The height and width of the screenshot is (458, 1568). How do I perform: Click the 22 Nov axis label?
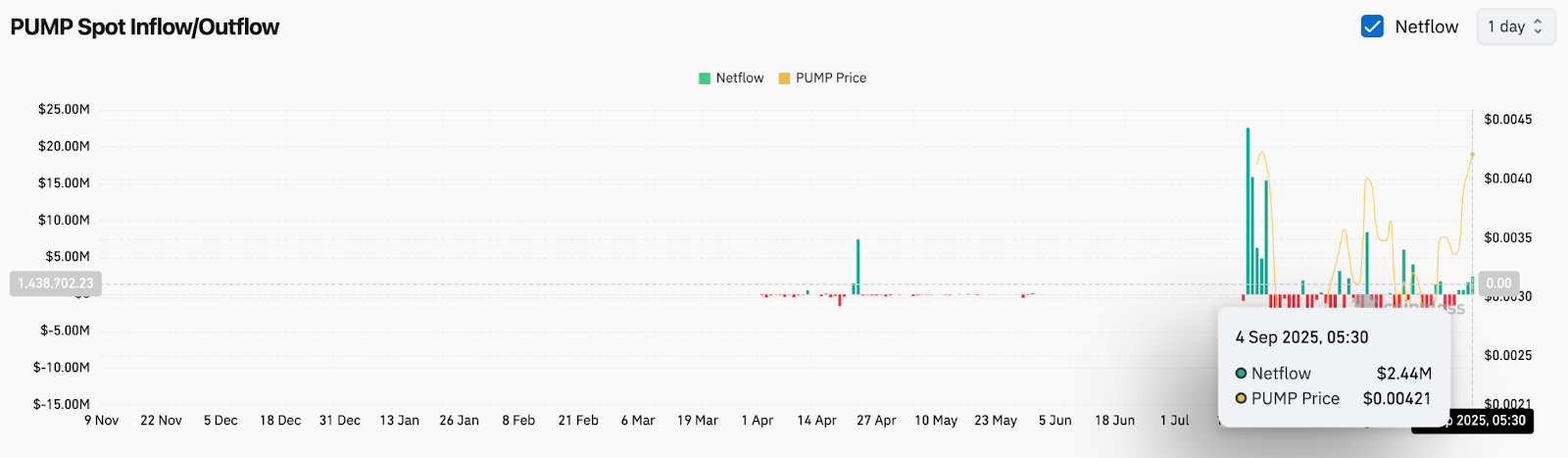162,420
